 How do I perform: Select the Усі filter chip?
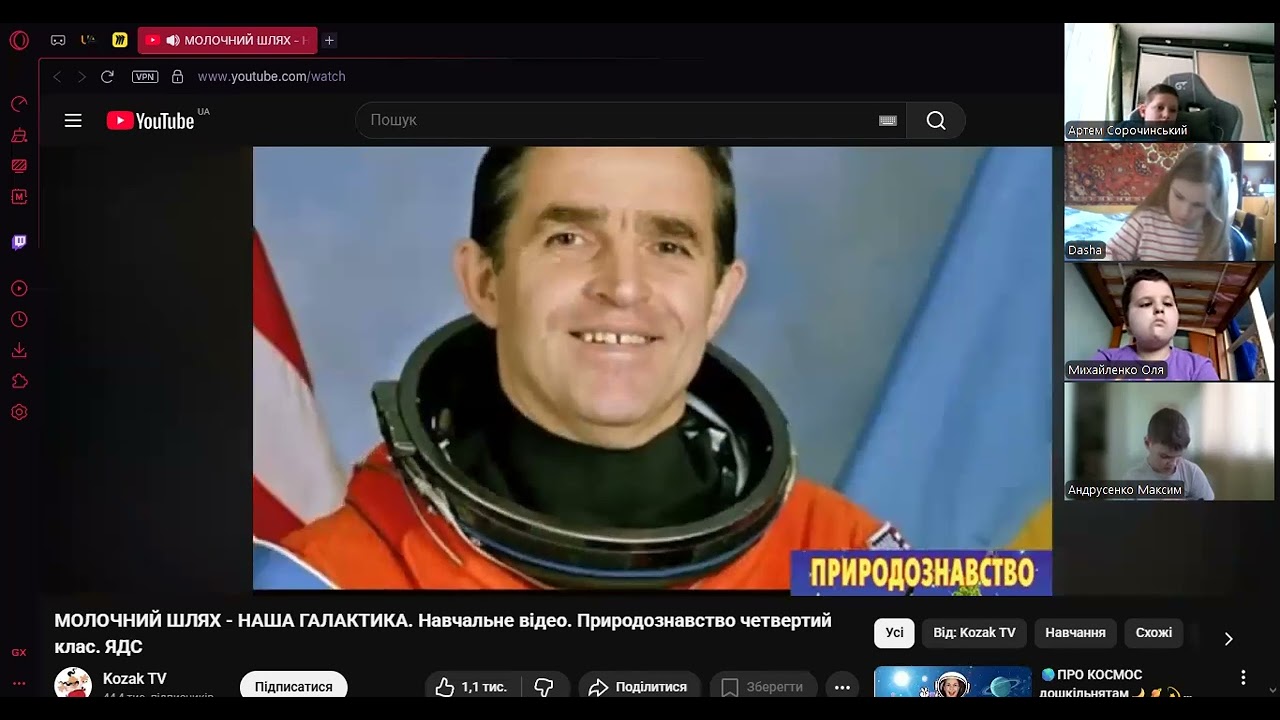[894, 633]
